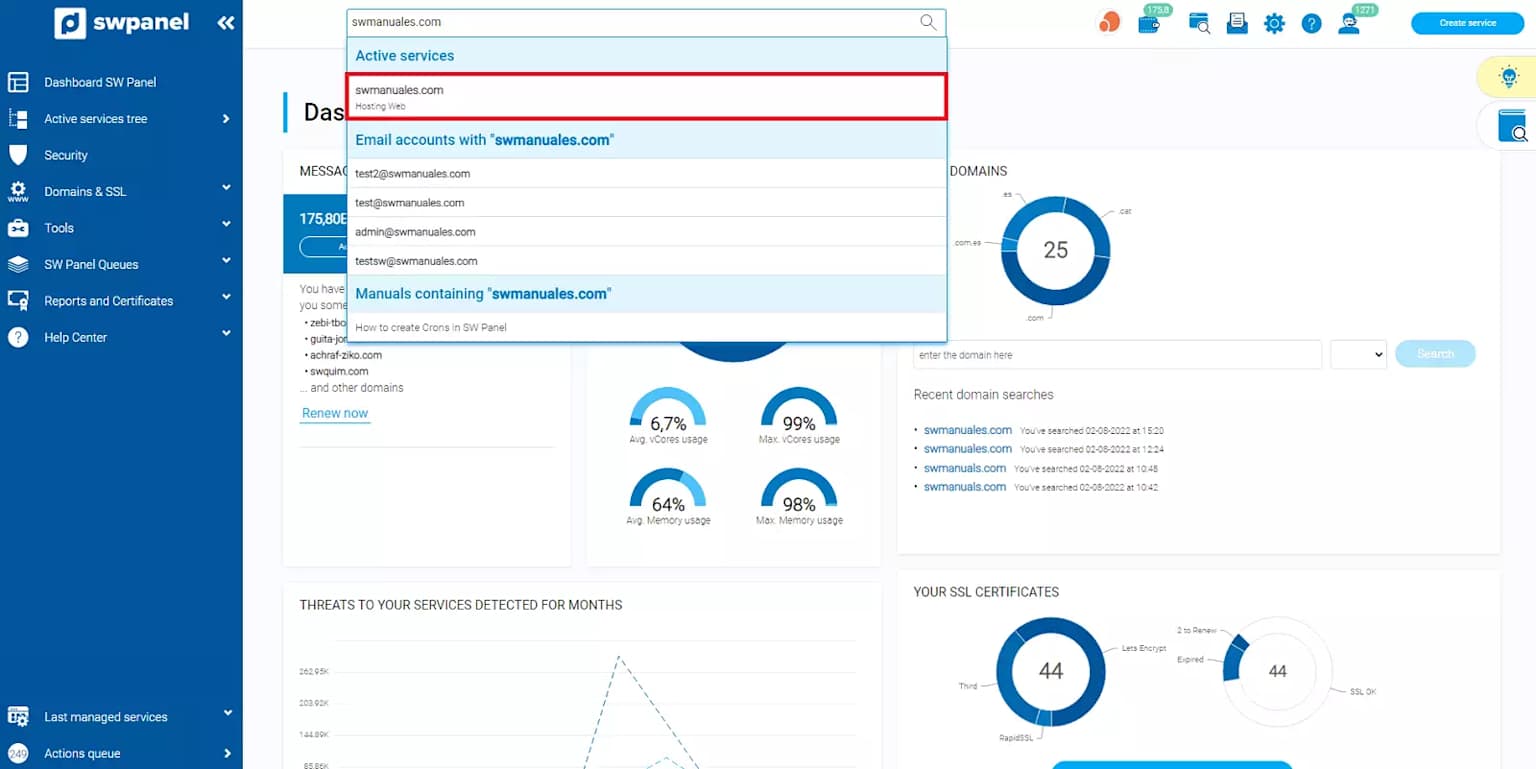Expand the Tools submenu chevron
1536x769 pixels.
coord(226,224)
